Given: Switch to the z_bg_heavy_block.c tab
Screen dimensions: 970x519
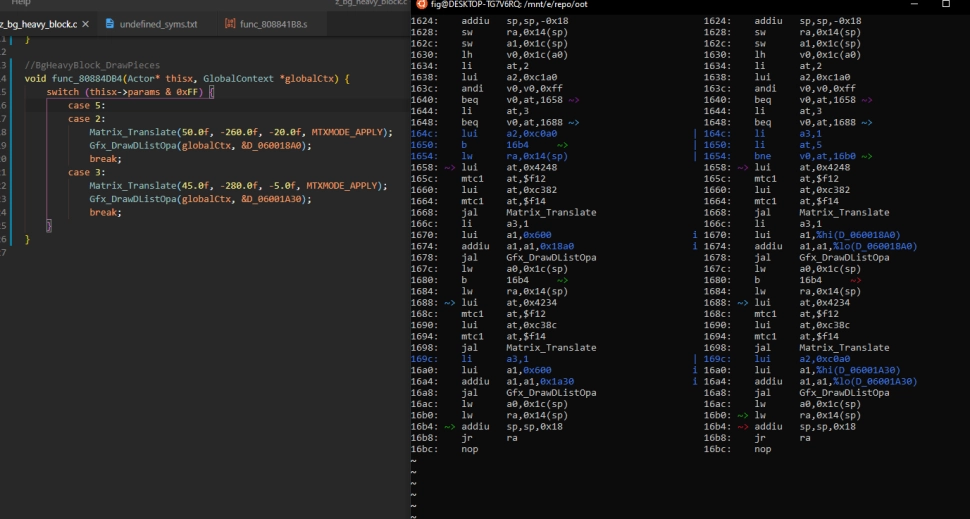Looking at the screenshot, I should [38, 24].
